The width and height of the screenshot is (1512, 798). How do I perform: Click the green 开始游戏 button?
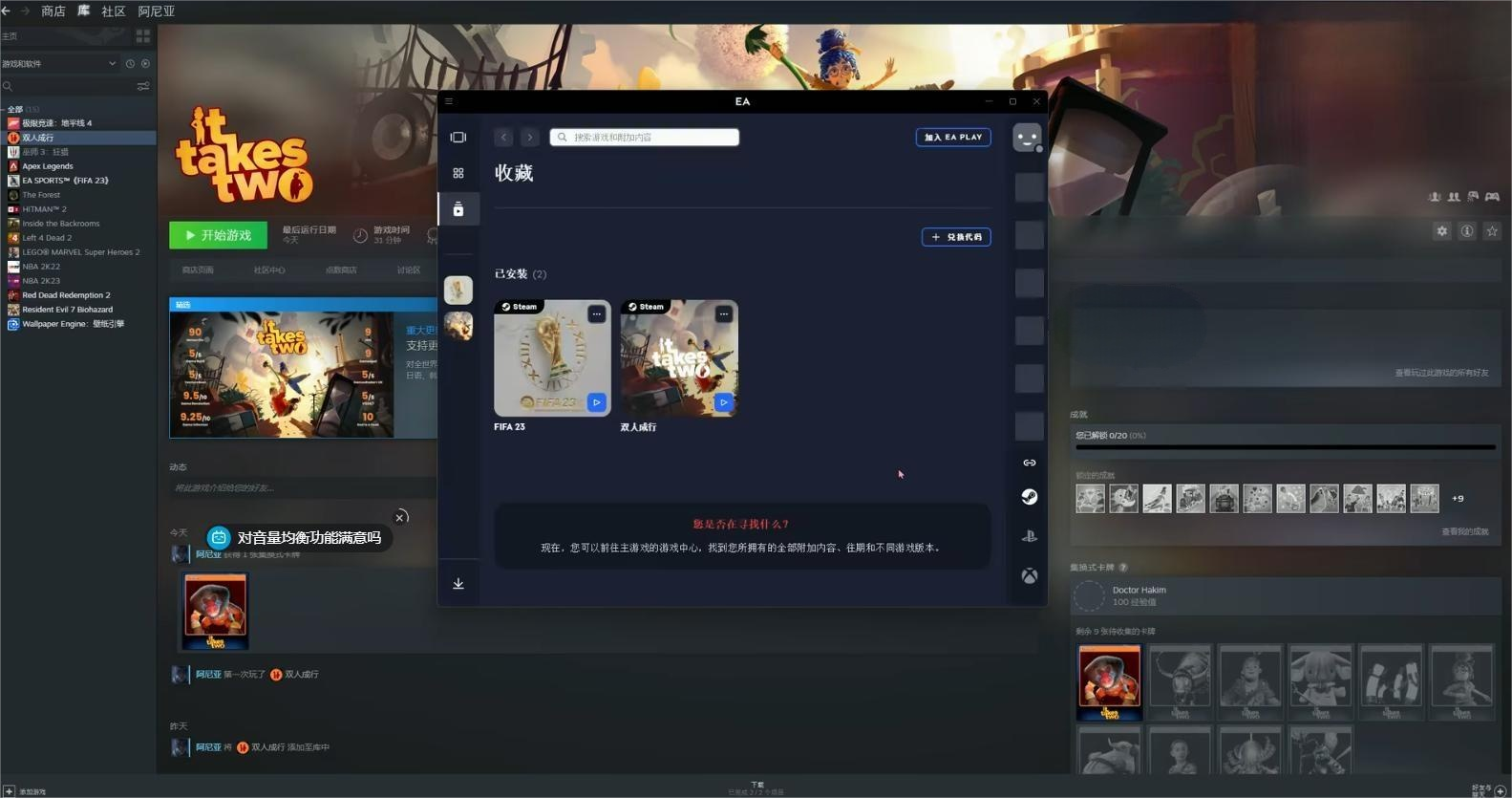pyautogui.click(x=219, y=235)
